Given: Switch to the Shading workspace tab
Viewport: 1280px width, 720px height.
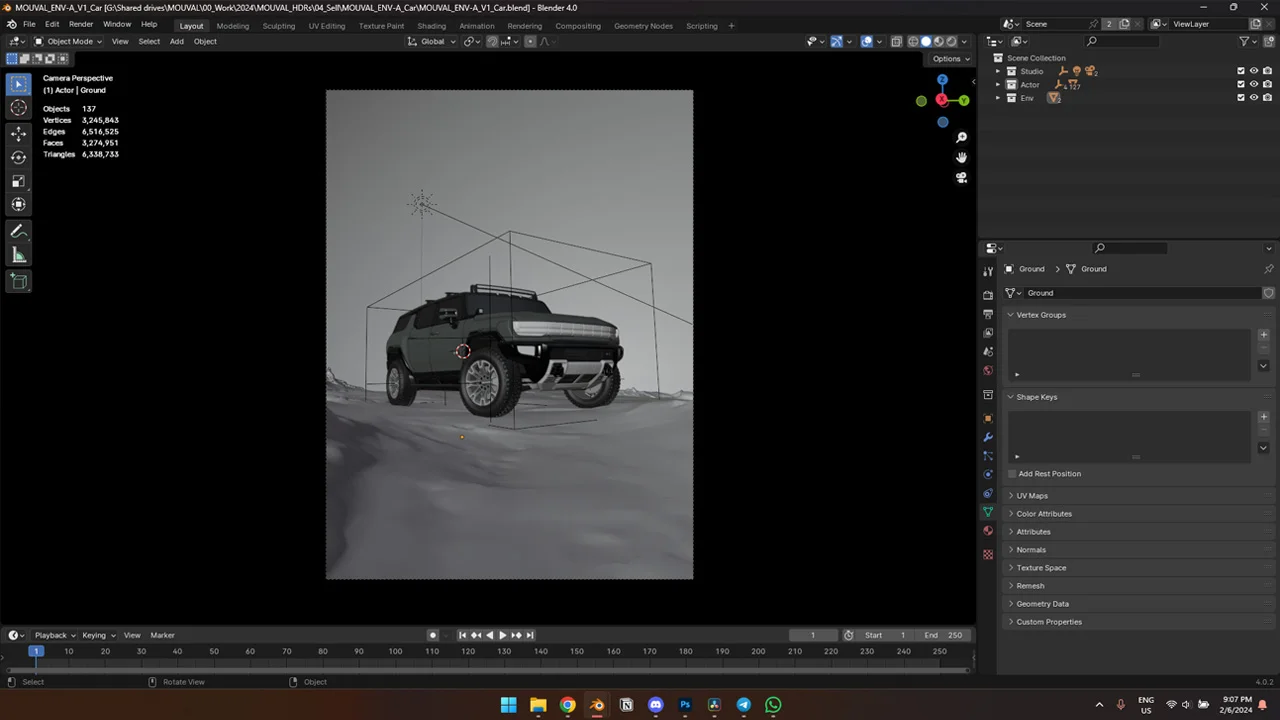Looking at the screenshot, I should click(432, 25).
